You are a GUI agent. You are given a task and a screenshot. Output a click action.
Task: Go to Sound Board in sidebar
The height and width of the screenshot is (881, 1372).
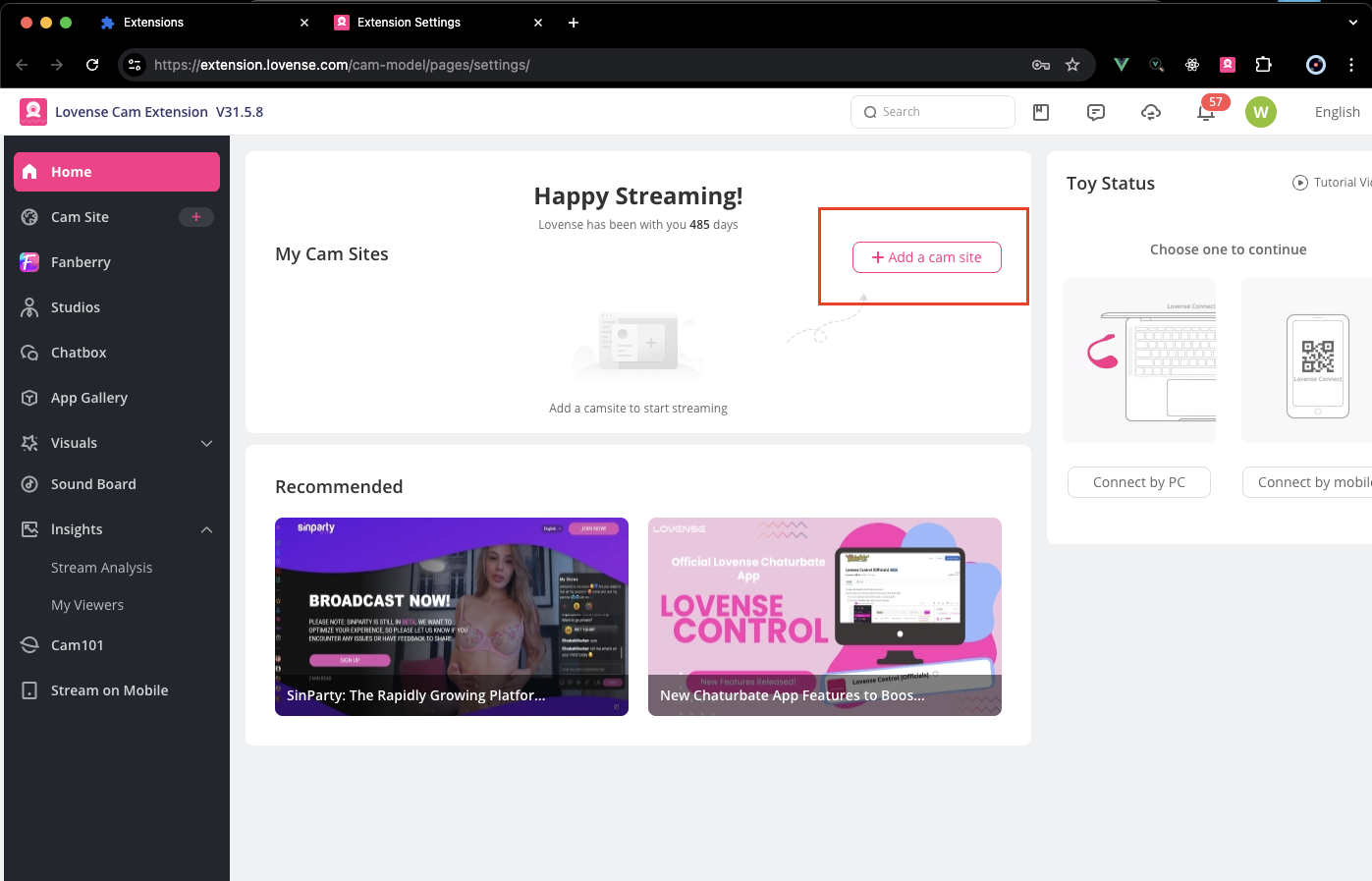[93, 484]
